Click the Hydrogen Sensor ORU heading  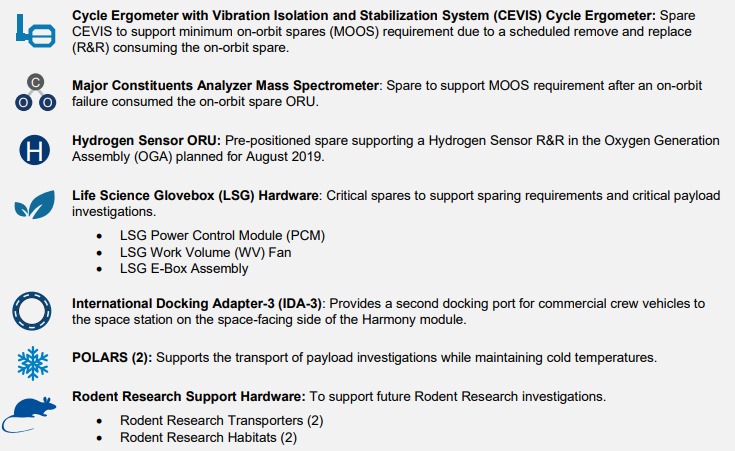[146, 141]
